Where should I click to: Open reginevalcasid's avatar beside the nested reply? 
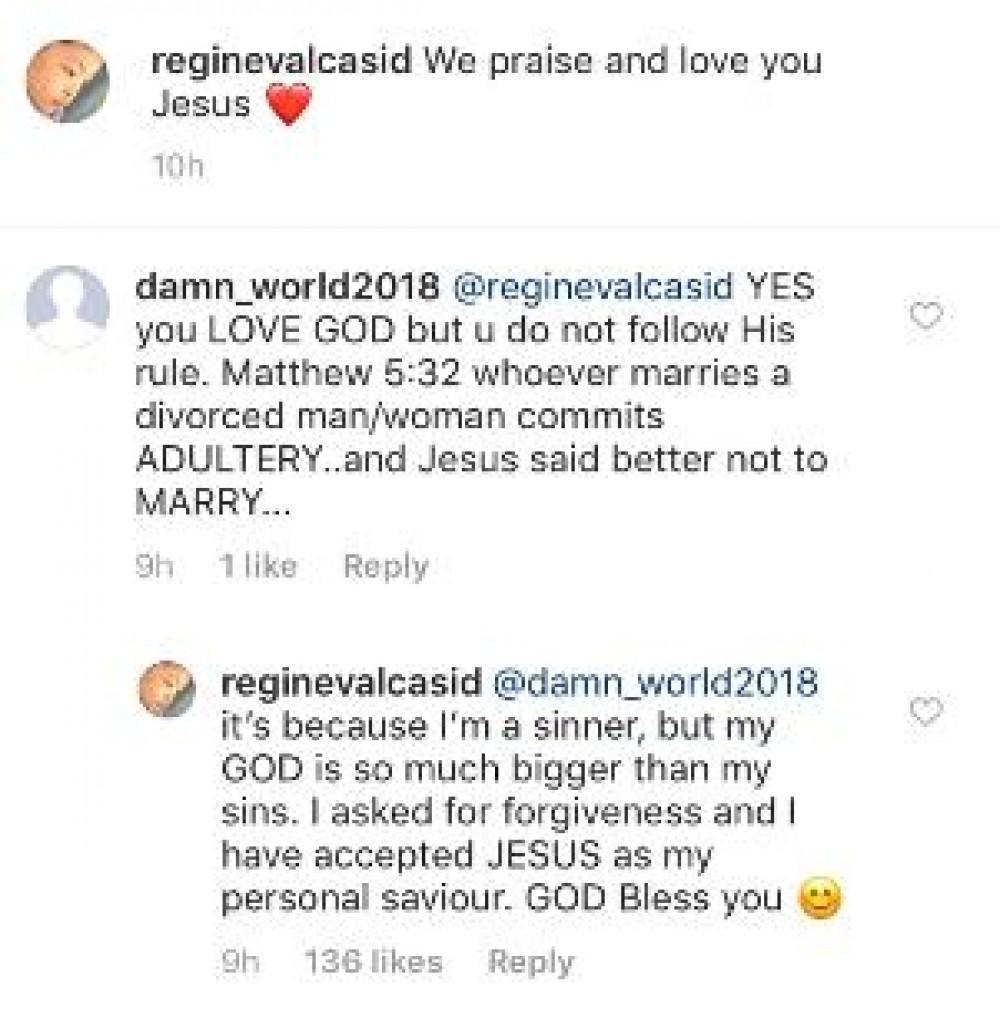coord(166,689)
